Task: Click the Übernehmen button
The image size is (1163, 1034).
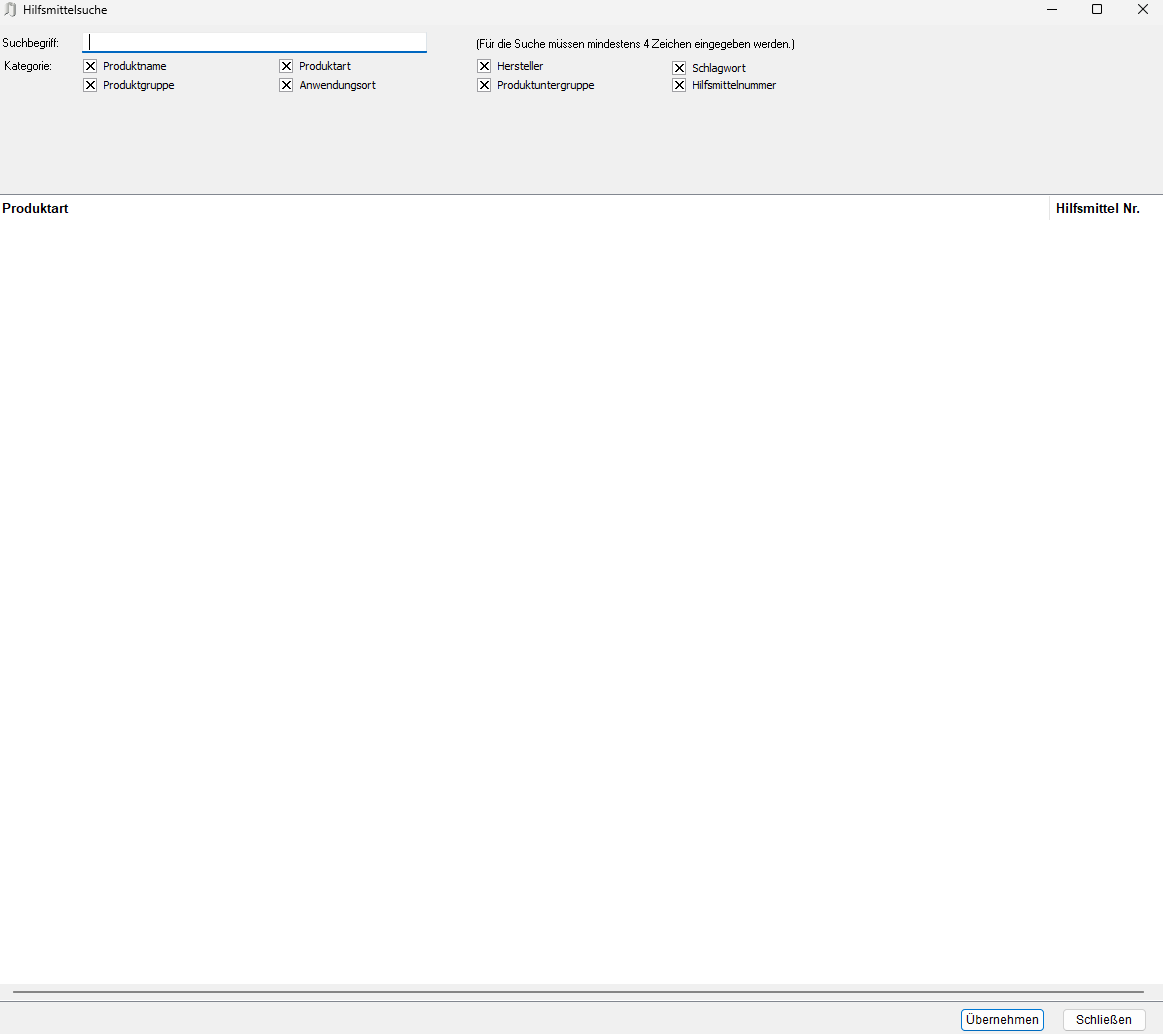Action: tap(1002, 1019)
